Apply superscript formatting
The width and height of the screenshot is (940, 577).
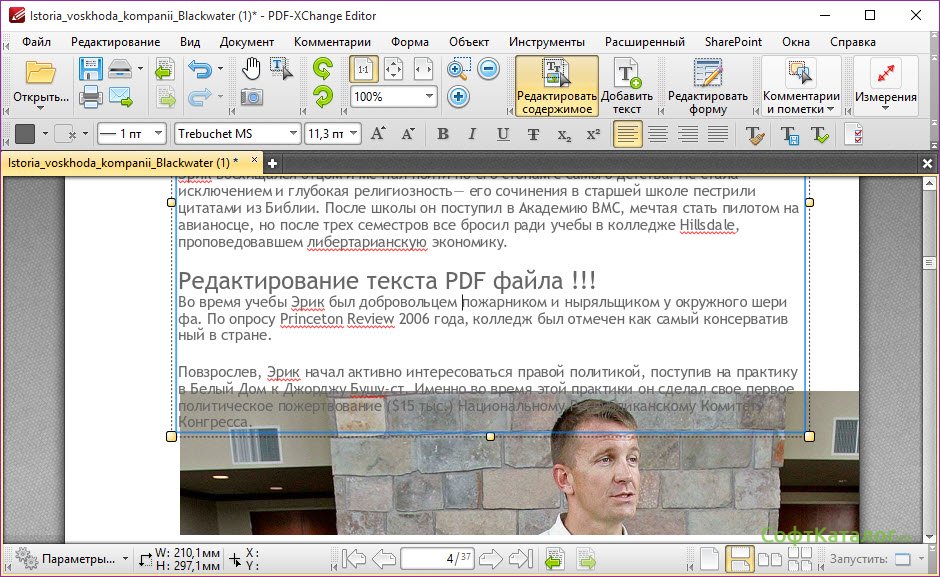[x=593, y=134]
